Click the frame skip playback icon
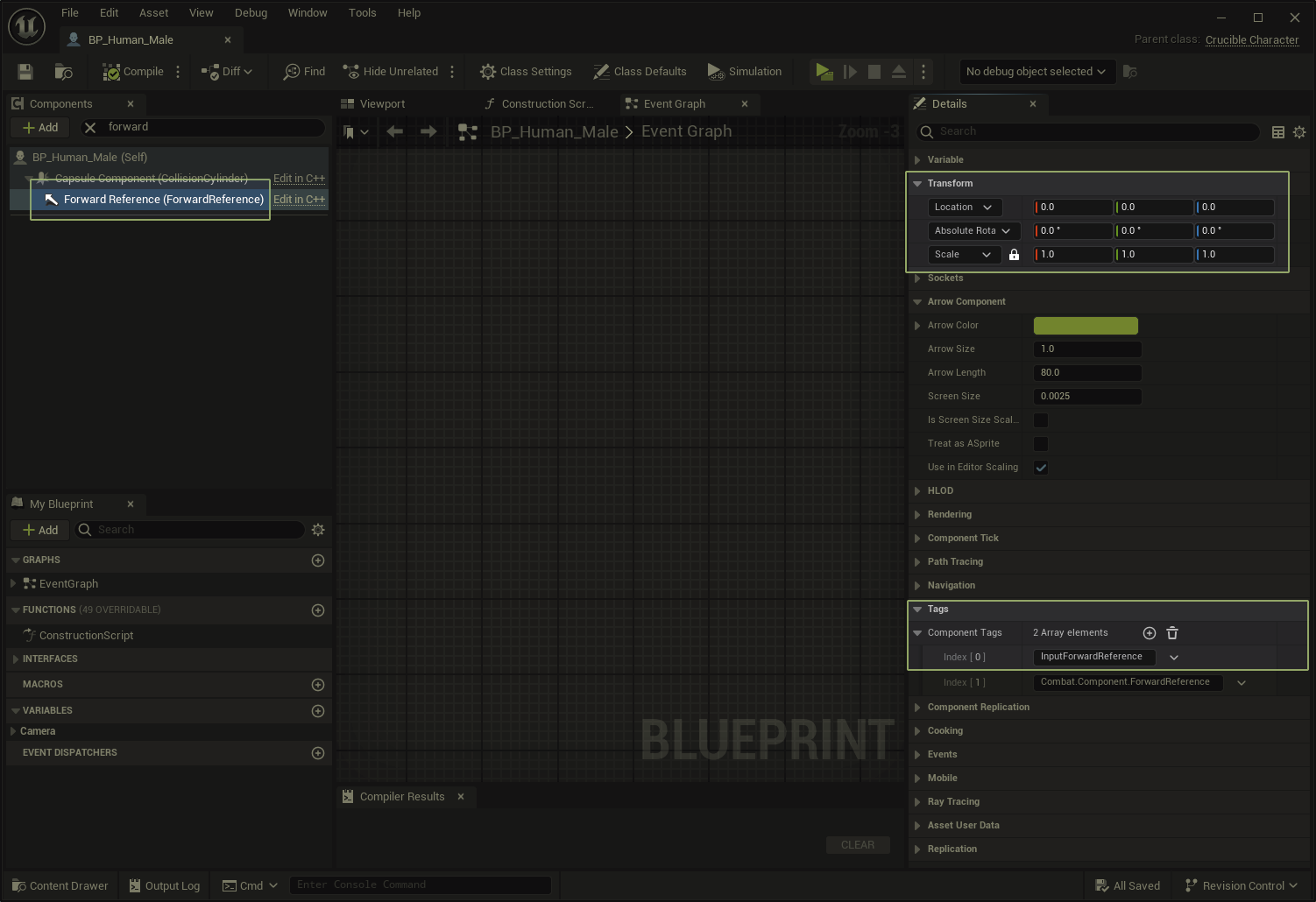Image resolution: width=1316 pixels, height=902 pixels. (x=850, y=72)
